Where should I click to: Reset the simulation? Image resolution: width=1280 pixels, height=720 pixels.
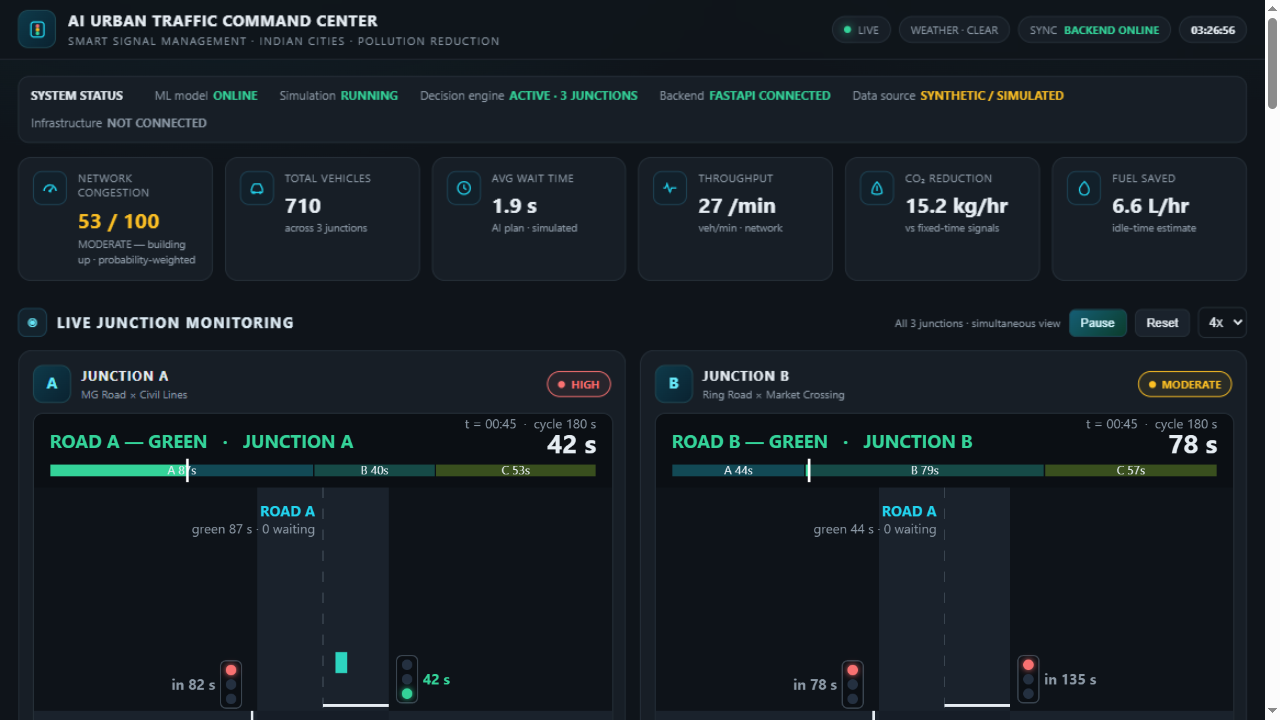point(1162,323)
